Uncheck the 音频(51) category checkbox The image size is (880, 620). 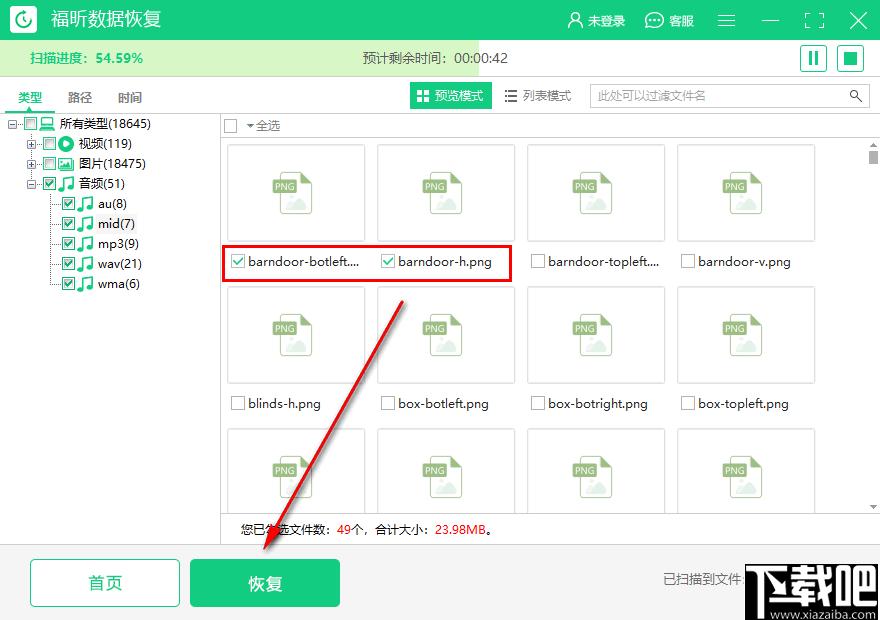coord(49,183)
